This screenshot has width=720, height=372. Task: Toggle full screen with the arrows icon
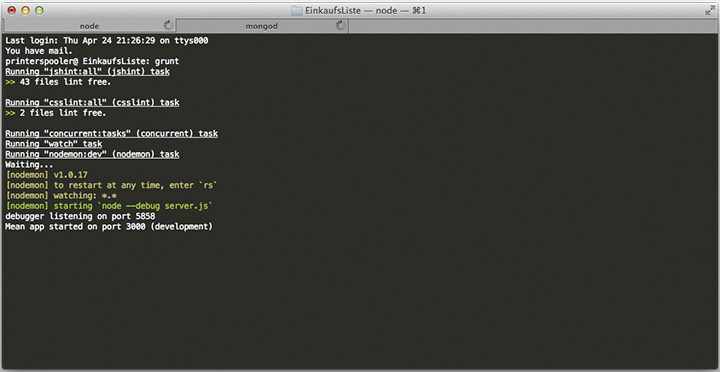point(710,10)
